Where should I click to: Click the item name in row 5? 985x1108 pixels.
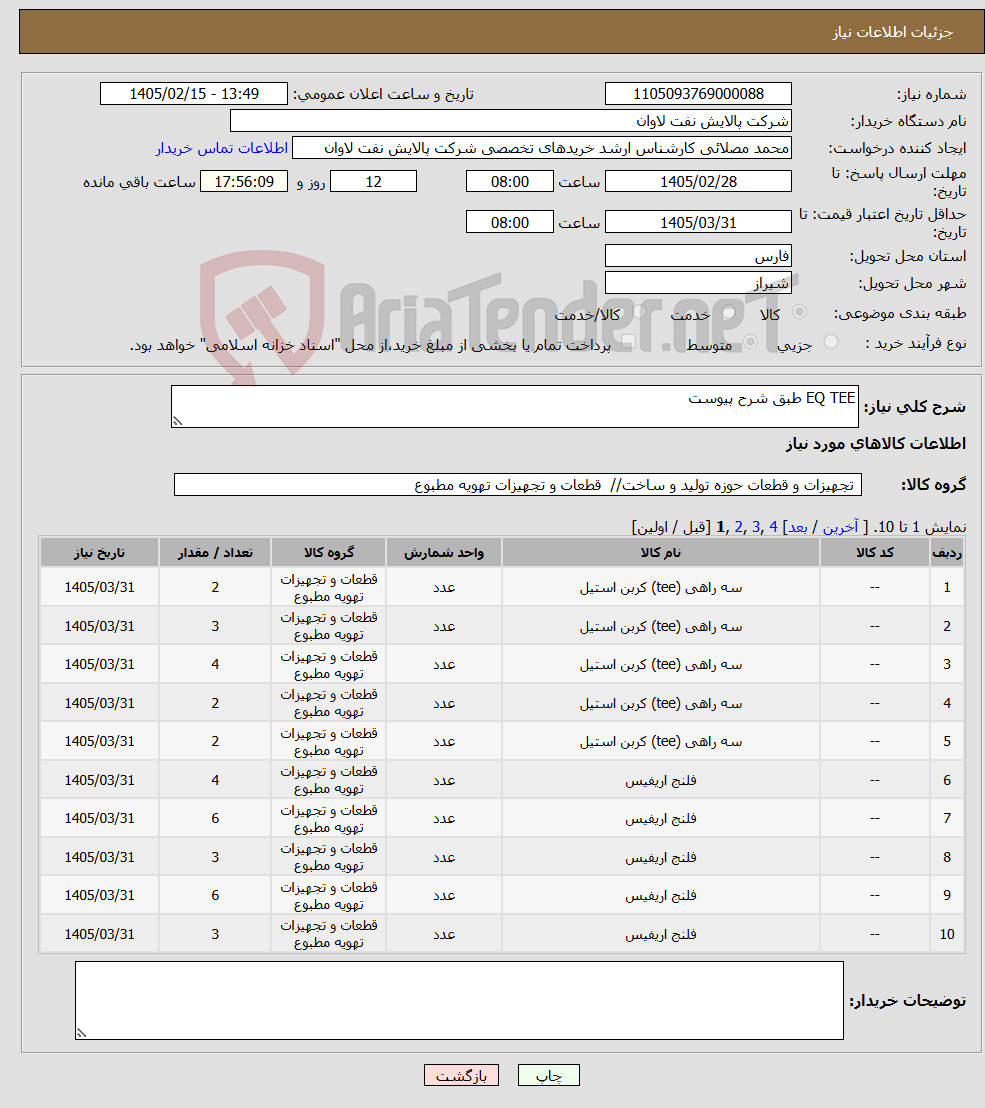tap(661, 741)
